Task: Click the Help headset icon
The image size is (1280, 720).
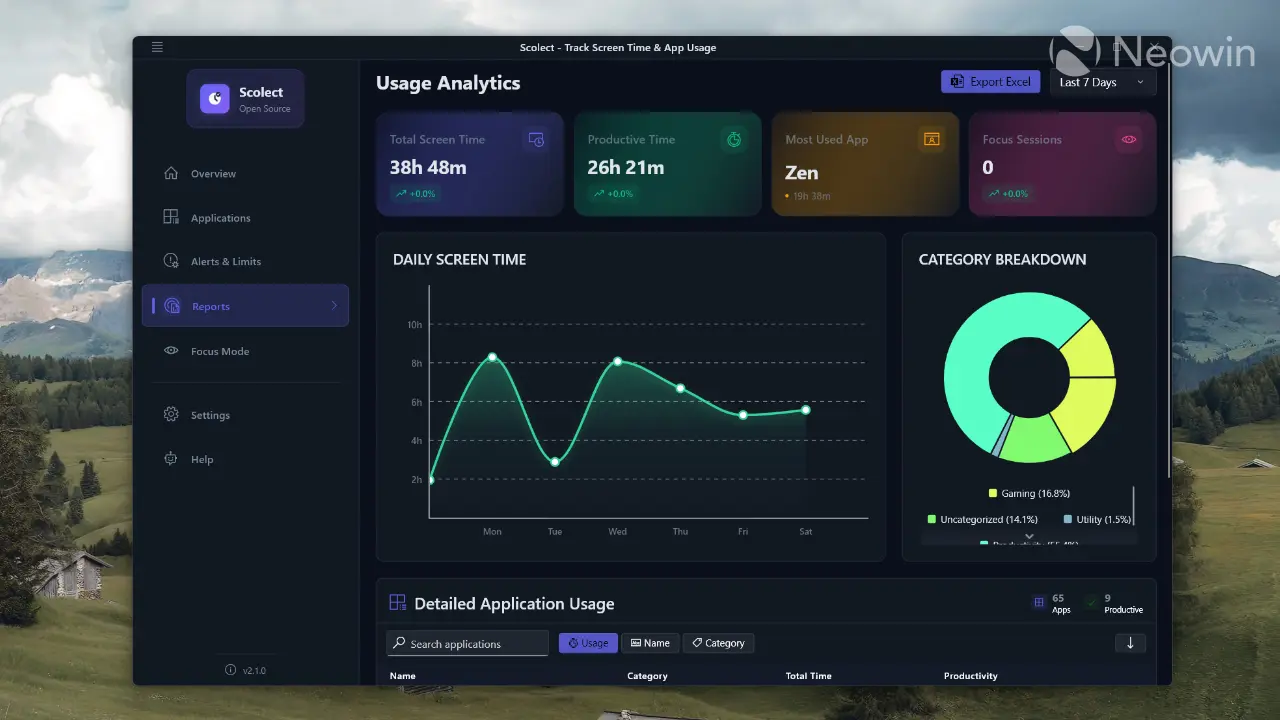Action: coord(171,459)
